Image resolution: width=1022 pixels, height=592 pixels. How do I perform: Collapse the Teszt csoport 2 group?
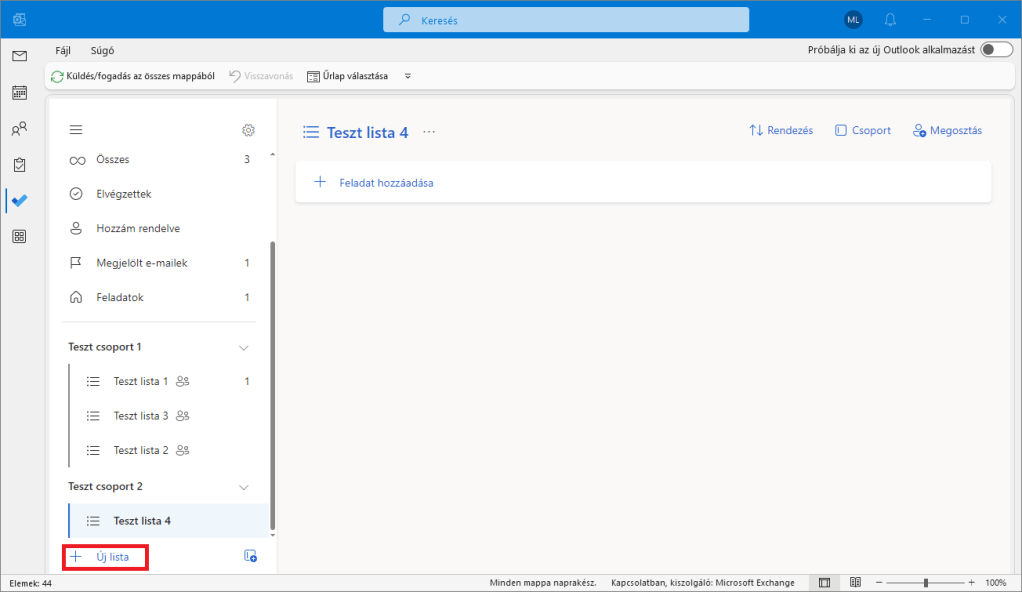(243, 487)
